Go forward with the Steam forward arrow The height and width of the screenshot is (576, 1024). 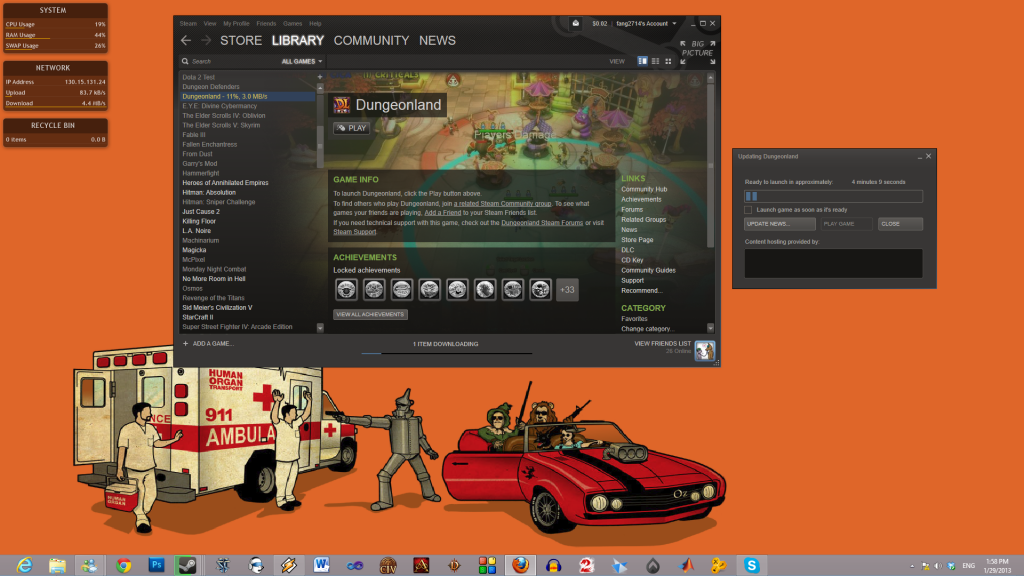coord(206,40)
